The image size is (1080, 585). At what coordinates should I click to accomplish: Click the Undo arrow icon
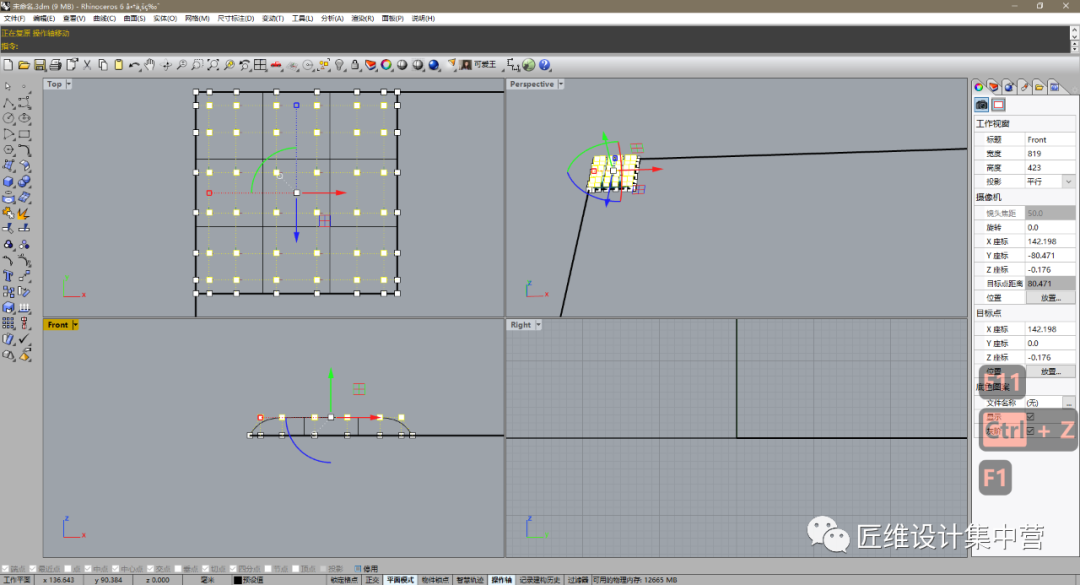pyautogui.click(x=134, y=65)
